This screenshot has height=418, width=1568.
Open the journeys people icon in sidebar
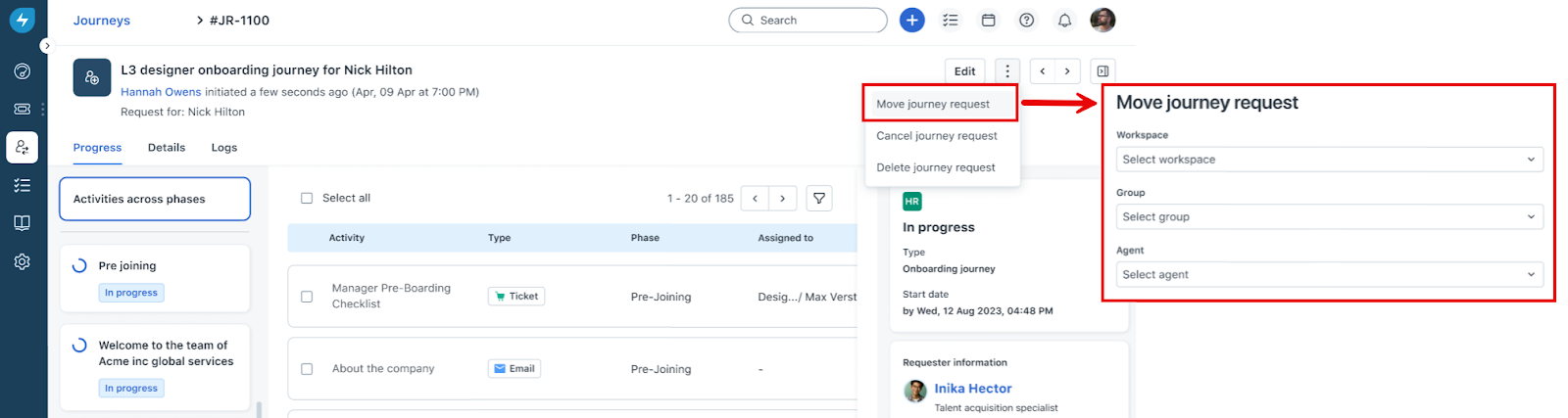(x=22, y=147)
